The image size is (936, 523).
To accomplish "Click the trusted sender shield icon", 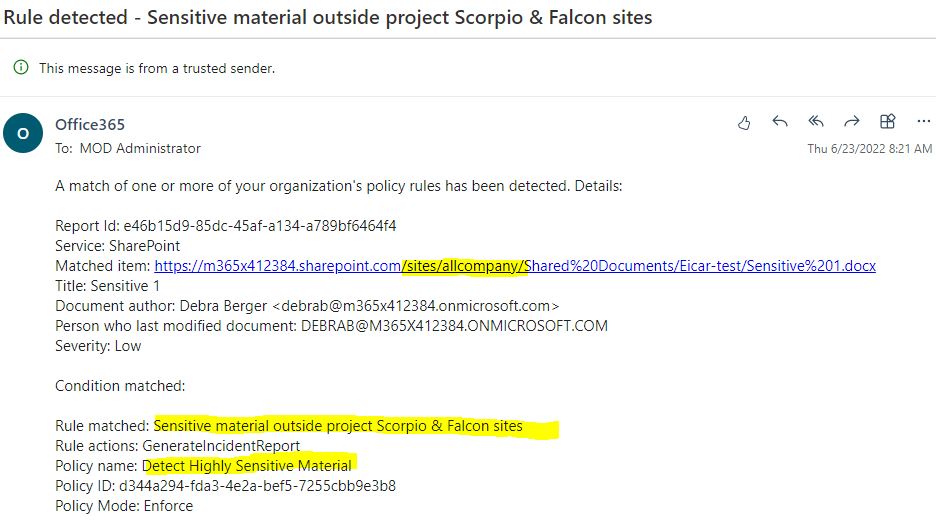I will tap(21, 68).
